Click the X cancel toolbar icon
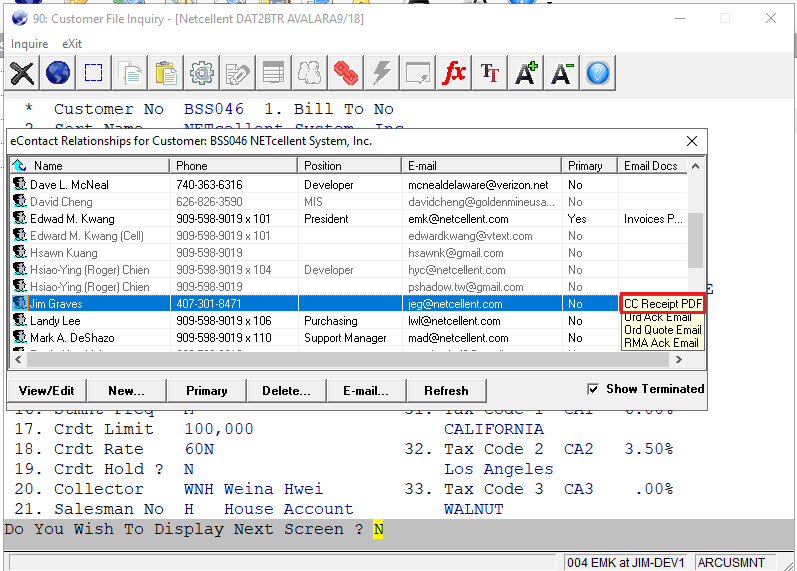 point(22,73)
